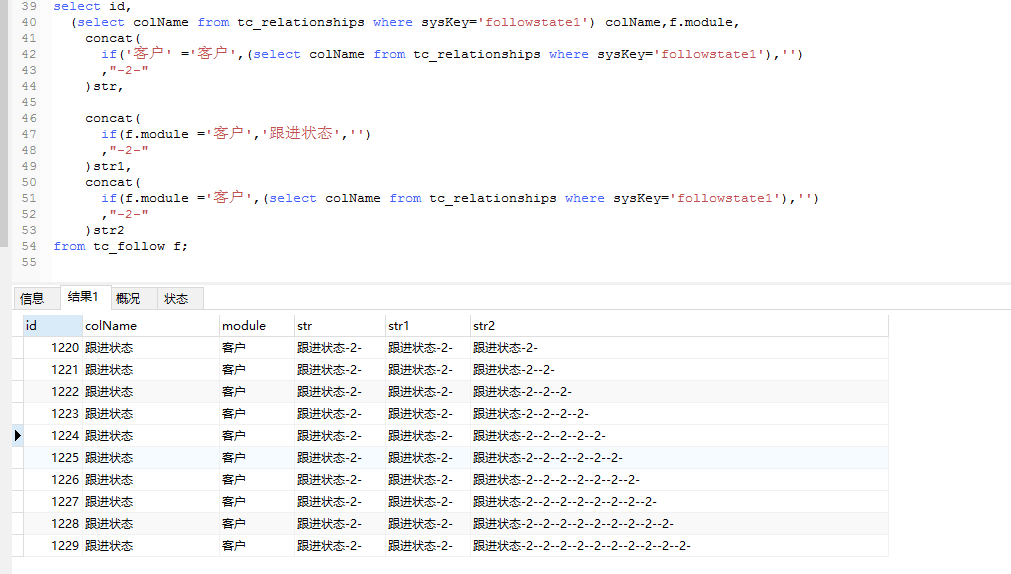1011x574 pixels.
Task: Select str2 cell in row 1229
Action: (680, 546)
